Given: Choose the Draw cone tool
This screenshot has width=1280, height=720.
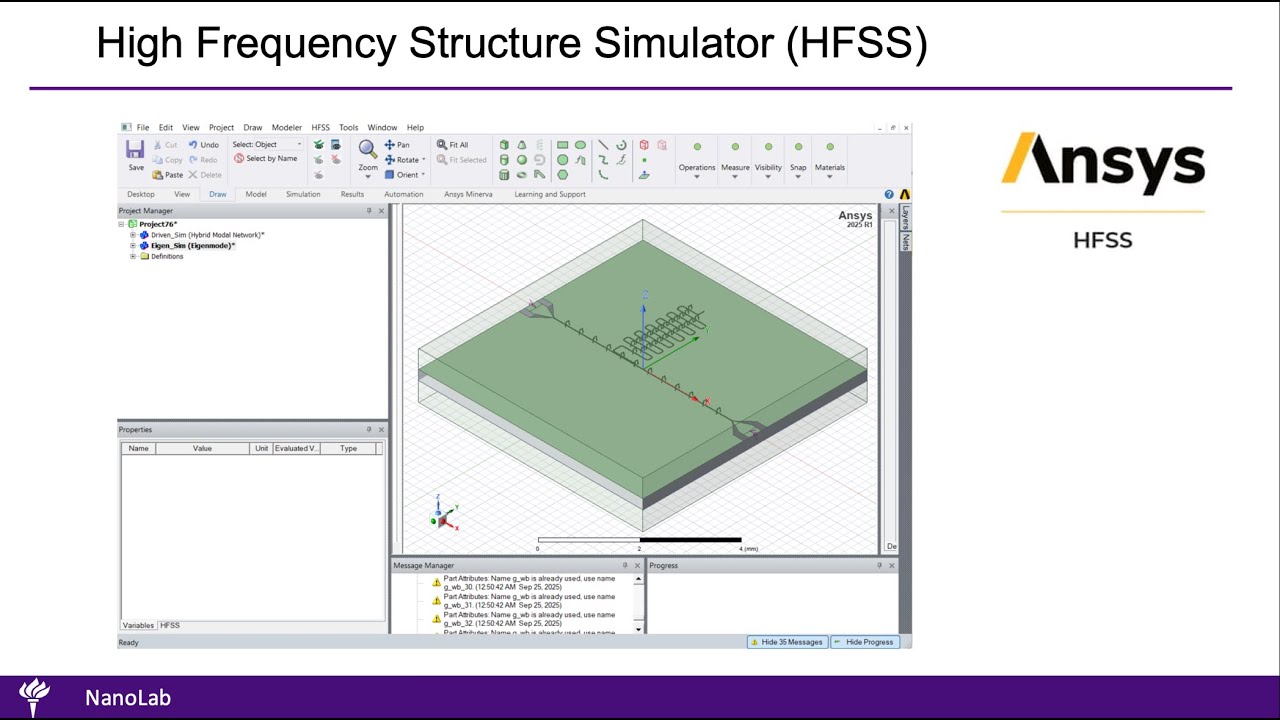Looking at the screenshot, I should tap(522, 145).
